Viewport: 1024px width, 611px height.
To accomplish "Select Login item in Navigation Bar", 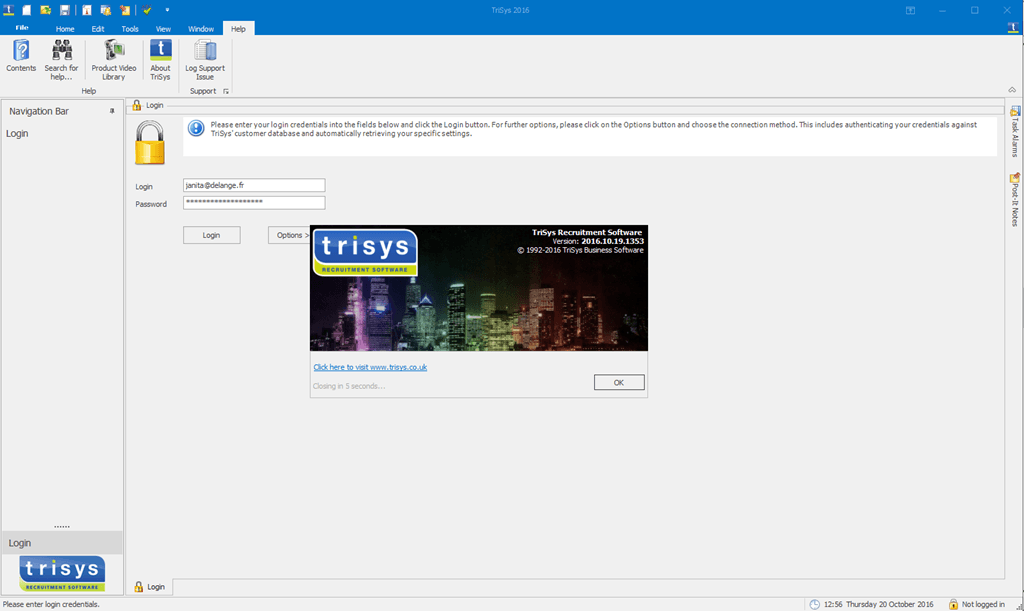I will [17, 133].
